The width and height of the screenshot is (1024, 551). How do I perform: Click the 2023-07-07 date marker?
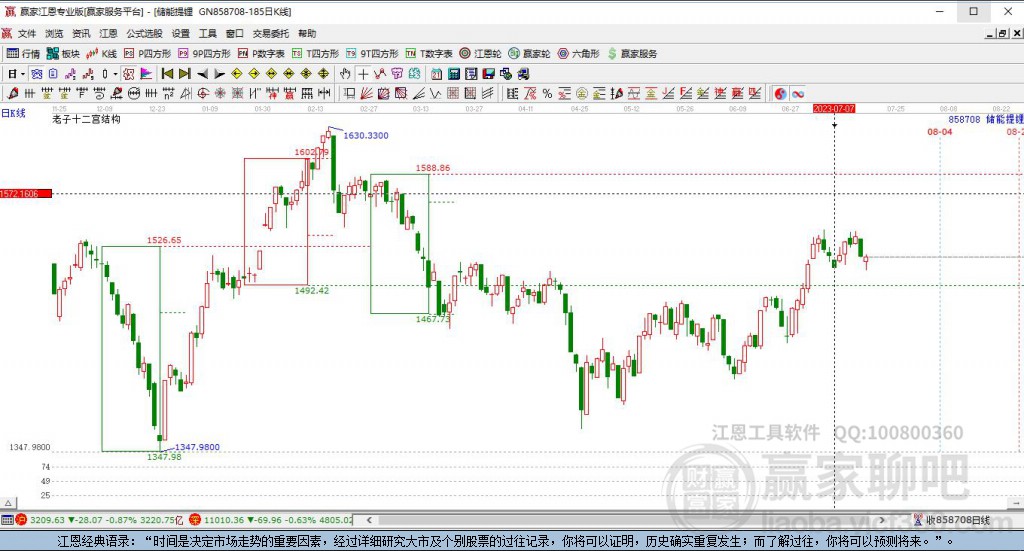click(x=834, y=108)
